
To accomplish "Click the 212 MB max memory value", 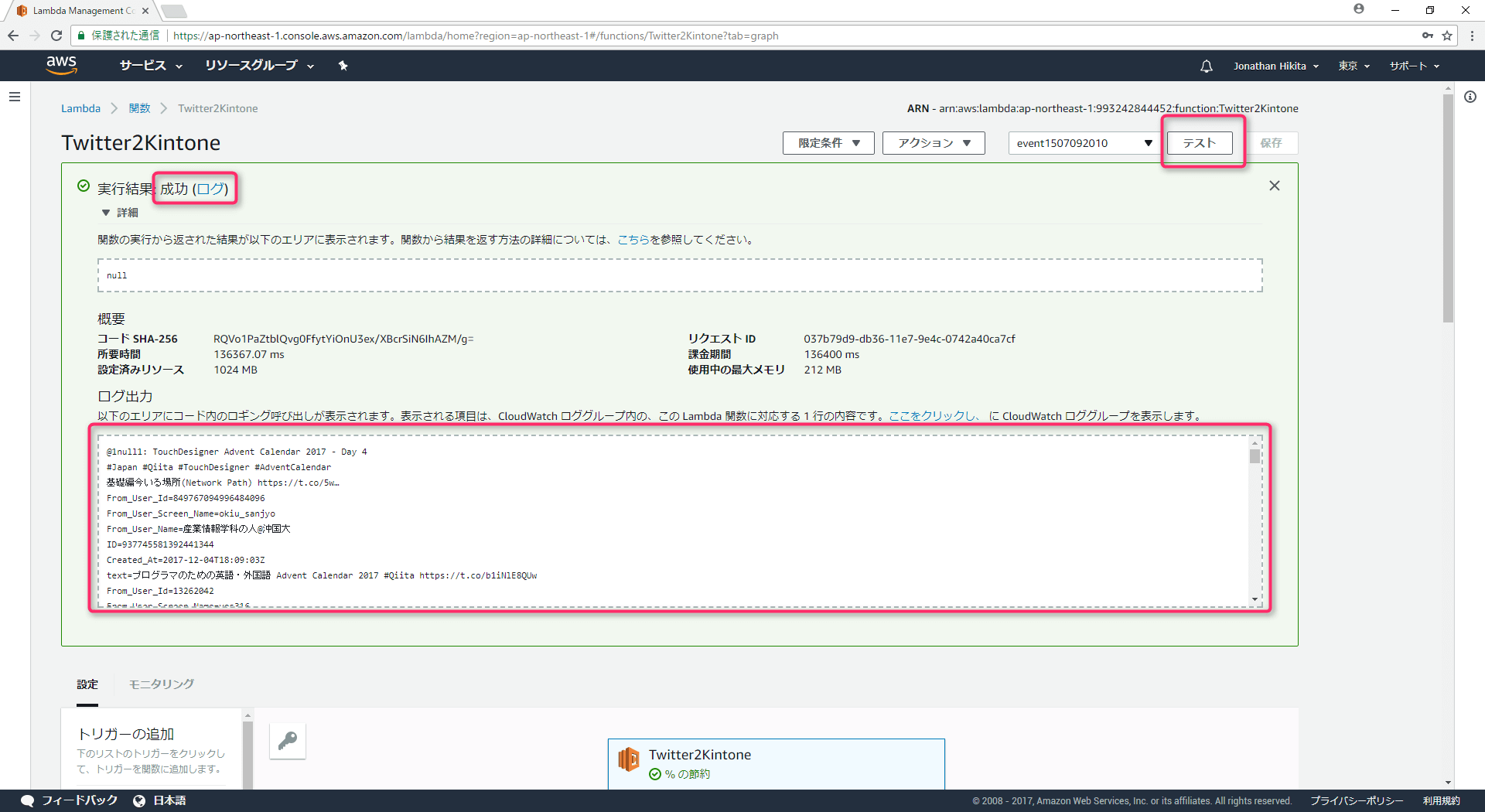I will [x=822, y=370].
